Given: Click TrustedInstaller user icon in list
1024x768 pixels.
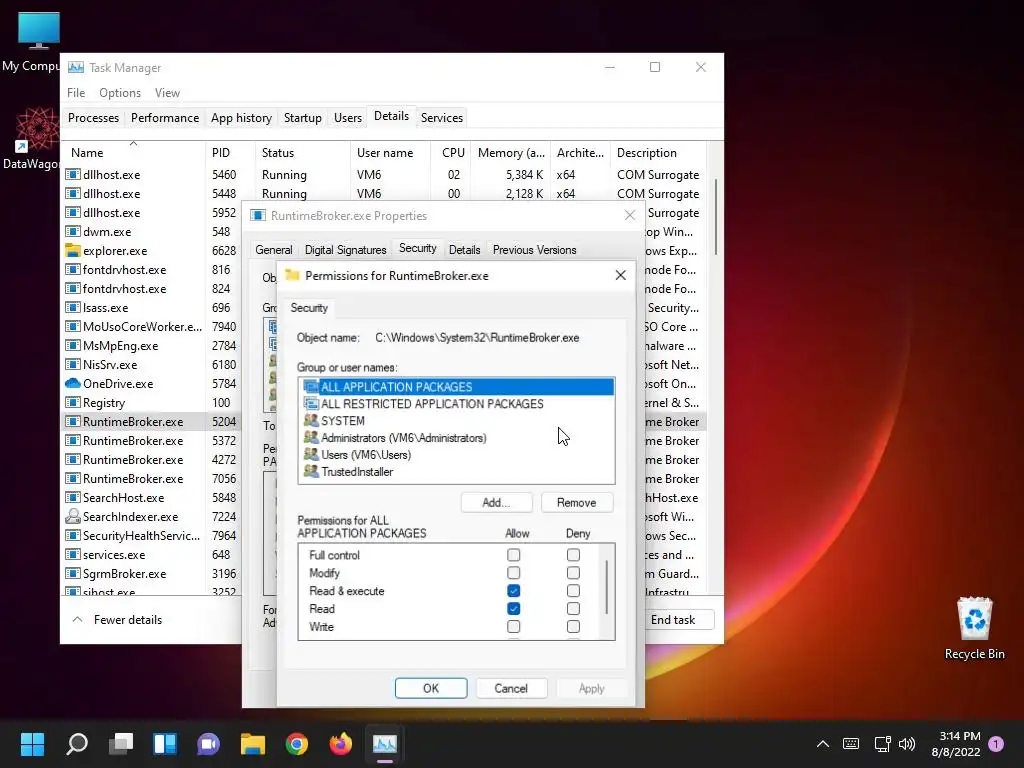Looking at the screenshot, I should tap(312, 472).
